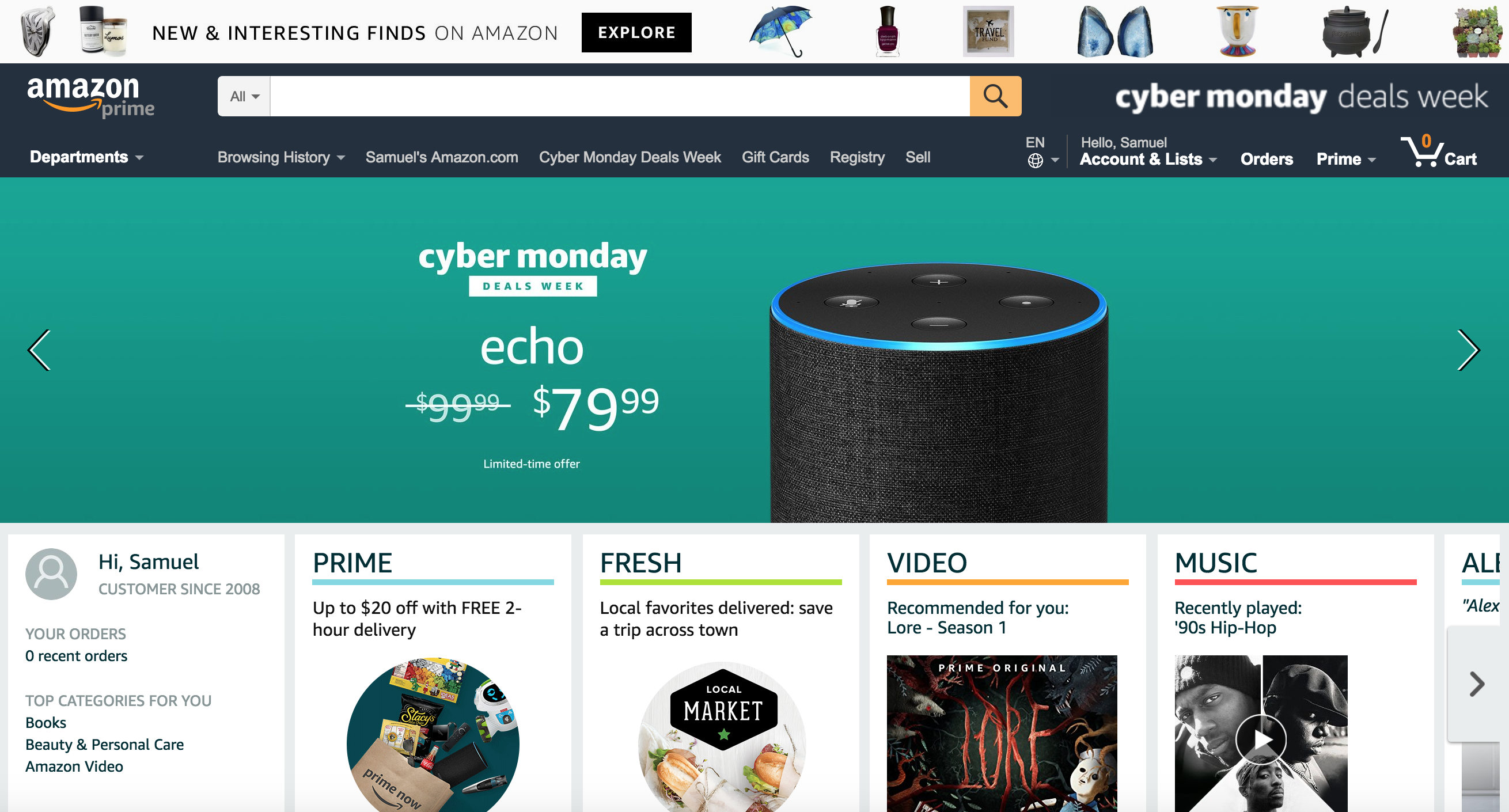1509x812 pixels.
Task: Open Cyber Monday Deals Week nav link
Action: (x=630, y=157)
